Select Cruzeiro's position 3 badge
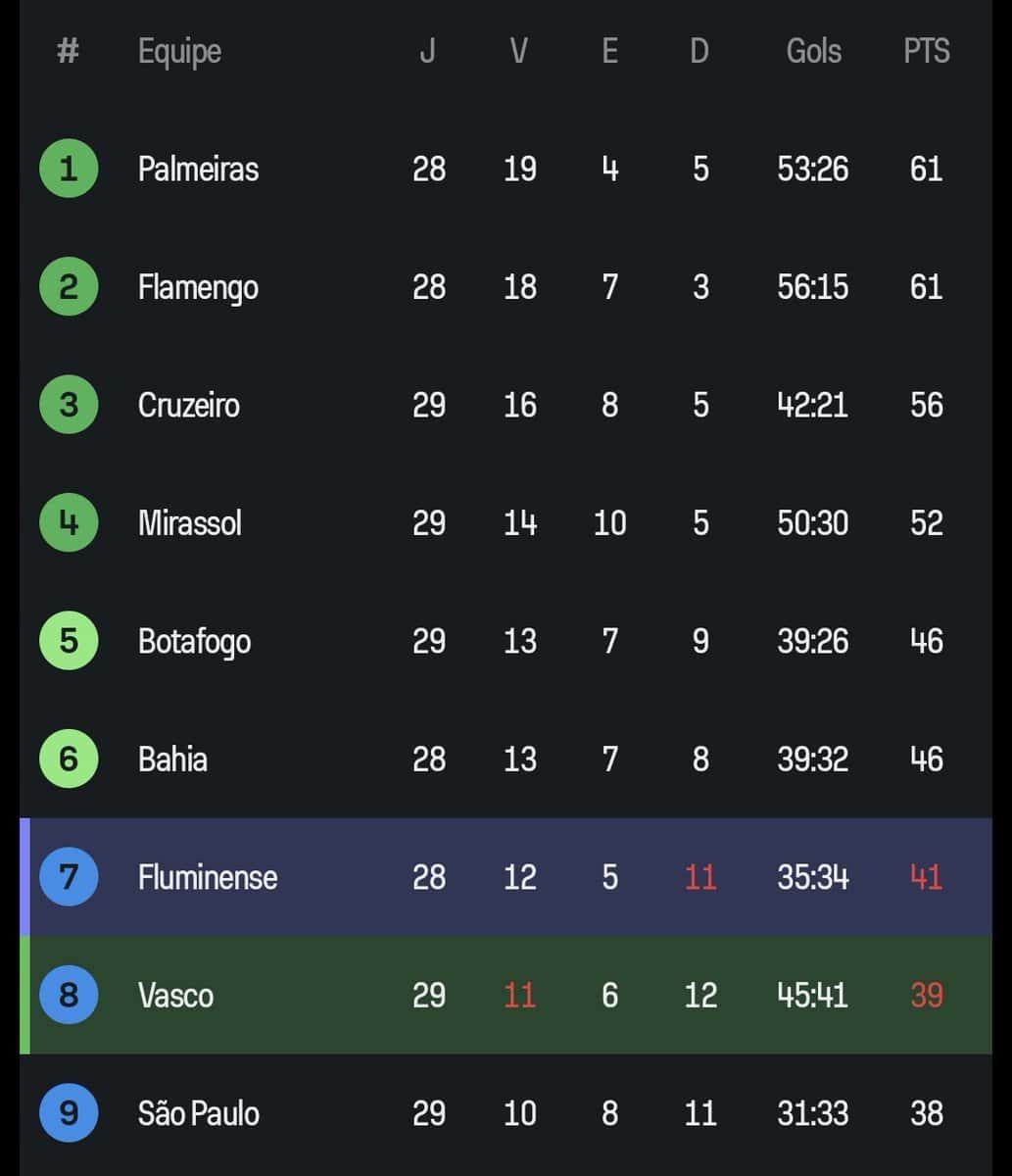This screenshot has width=1012, height=1176. point(68,405)
